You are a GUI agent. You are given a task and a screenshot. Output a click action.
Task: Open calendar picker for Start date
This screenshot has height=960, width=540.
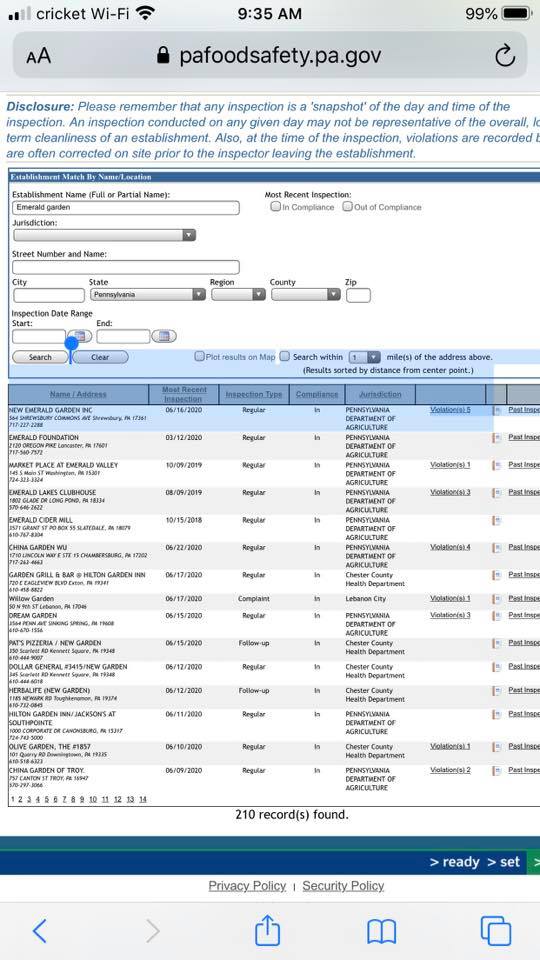pyautogui.click(x=81, y=336)
